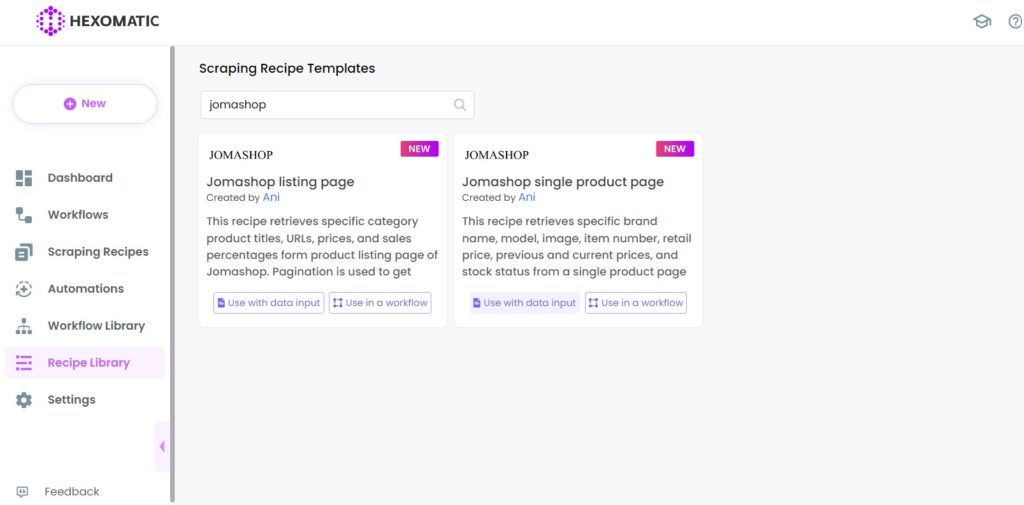Click the Settings gear icon

tap(24, 400)
